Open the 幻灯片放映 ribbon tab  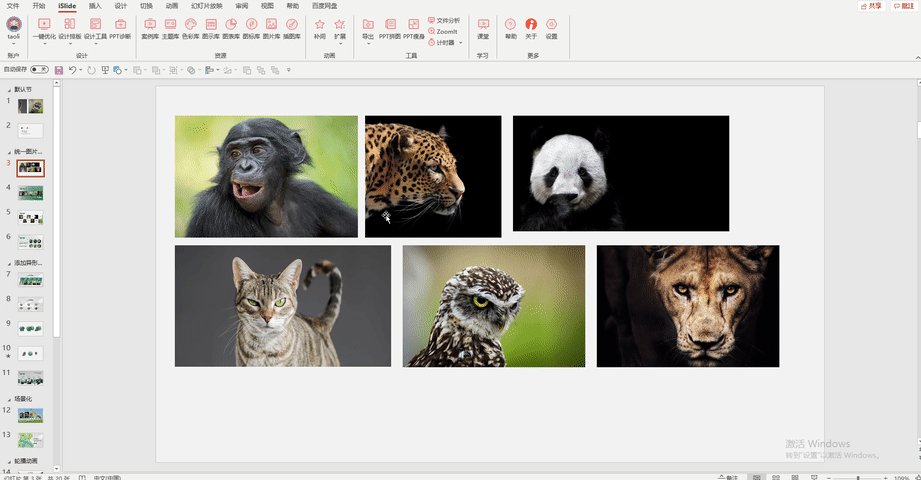coord(207,6)
